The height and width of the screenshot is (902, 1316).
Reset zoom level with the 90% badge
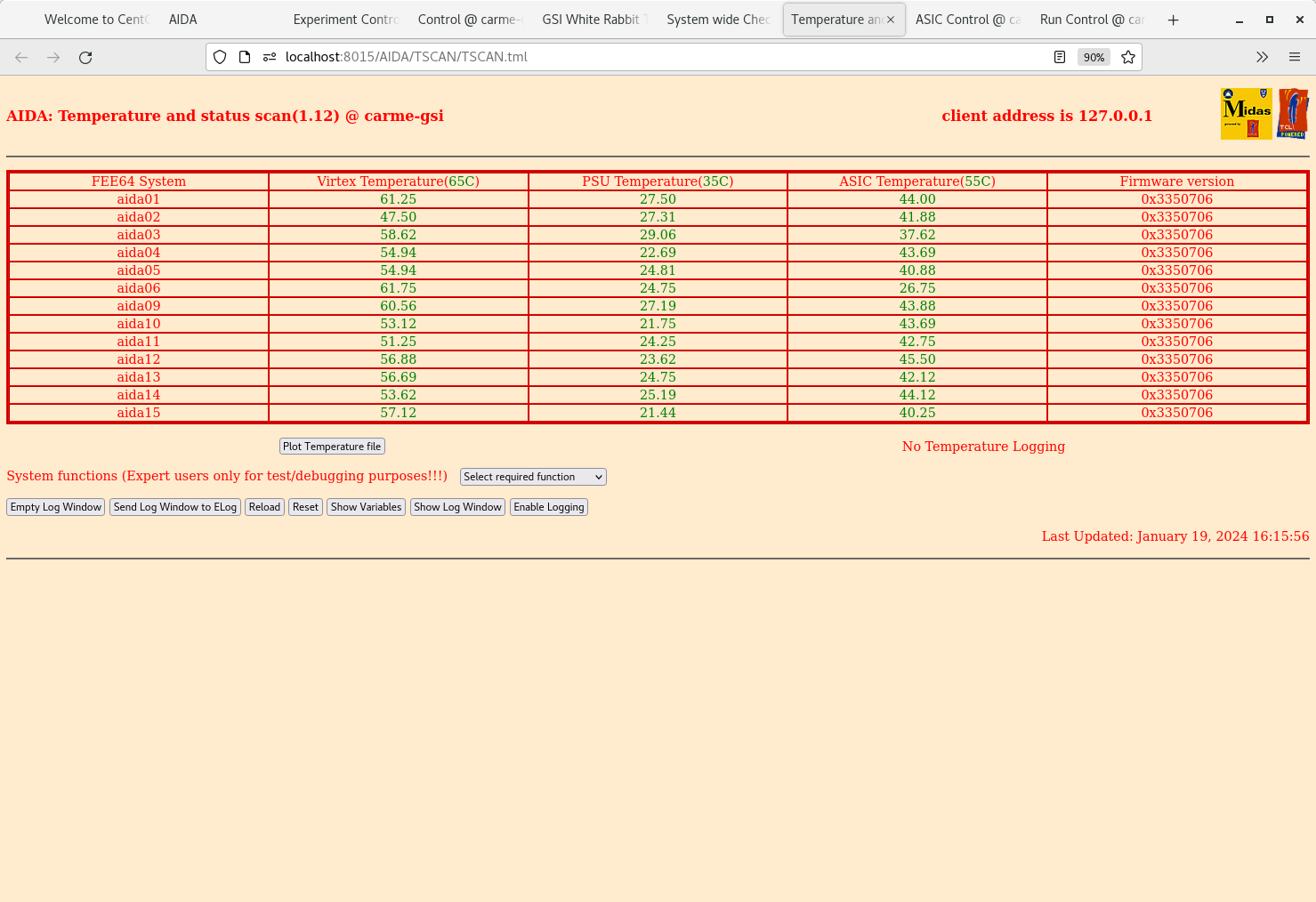pos(1094,57)
